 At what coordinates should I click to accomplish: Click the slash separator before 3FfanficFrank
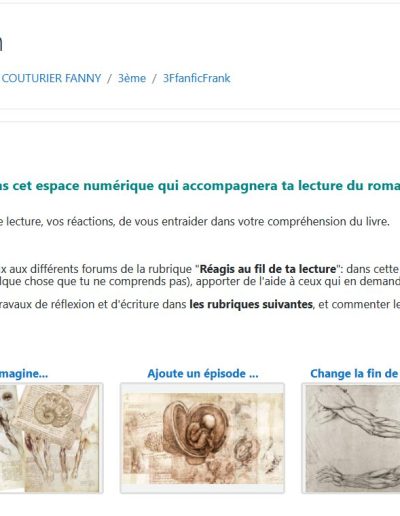coord(154,79)
